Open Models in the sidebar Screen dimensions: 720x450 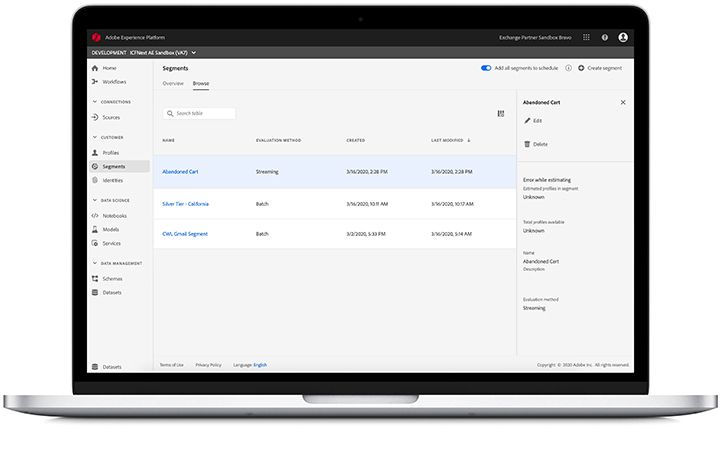(x=111, y=229)
